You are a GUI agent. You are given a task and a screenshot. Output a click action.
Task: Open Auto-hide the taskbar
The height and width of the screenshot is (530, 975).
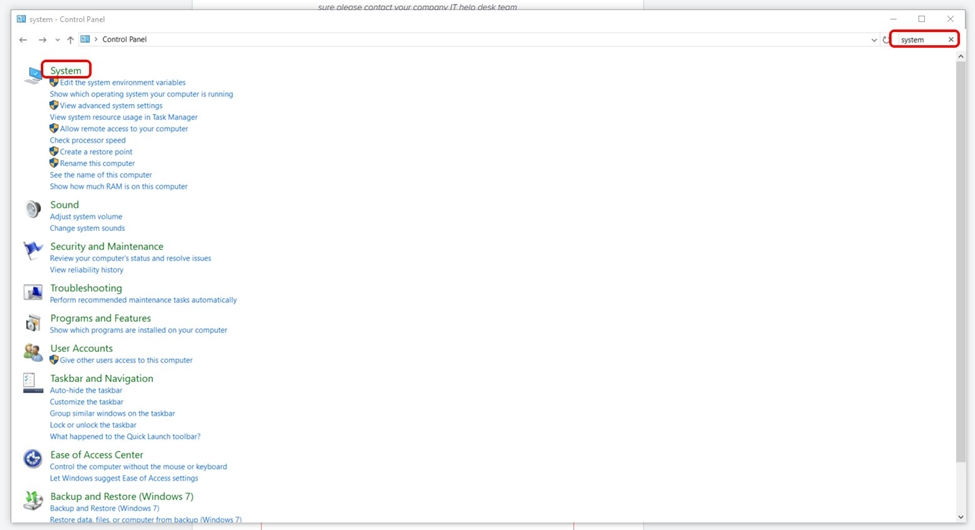(86, 391)
